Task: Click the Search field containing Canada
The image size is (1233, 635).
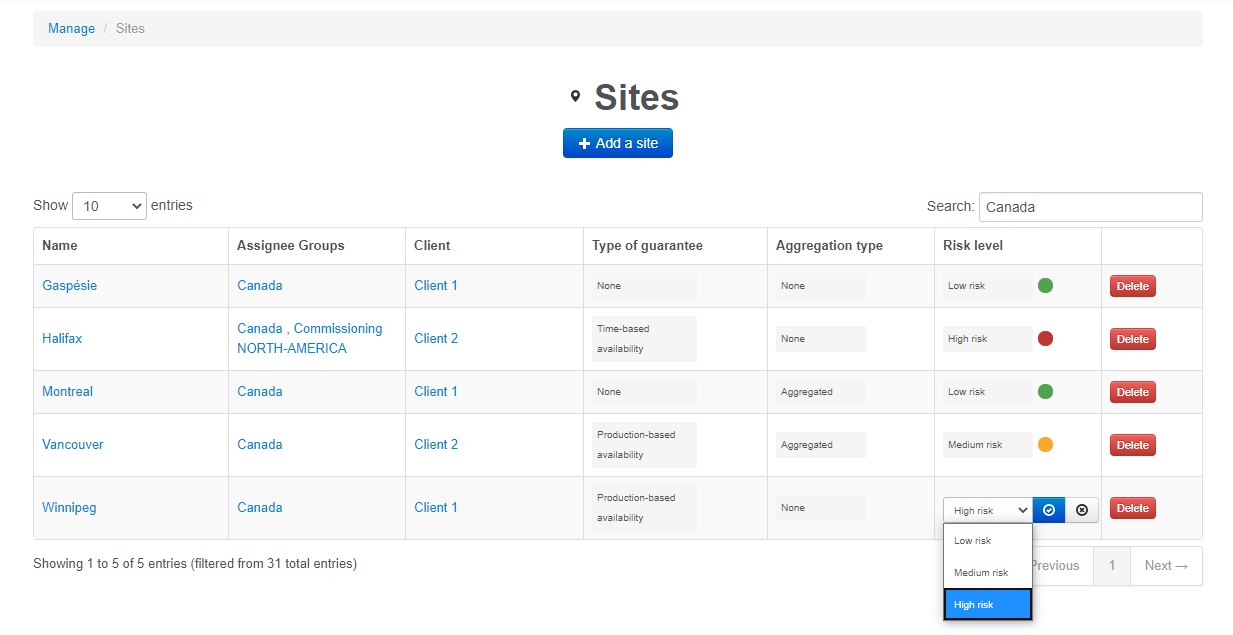Action: coord(1090,206)
